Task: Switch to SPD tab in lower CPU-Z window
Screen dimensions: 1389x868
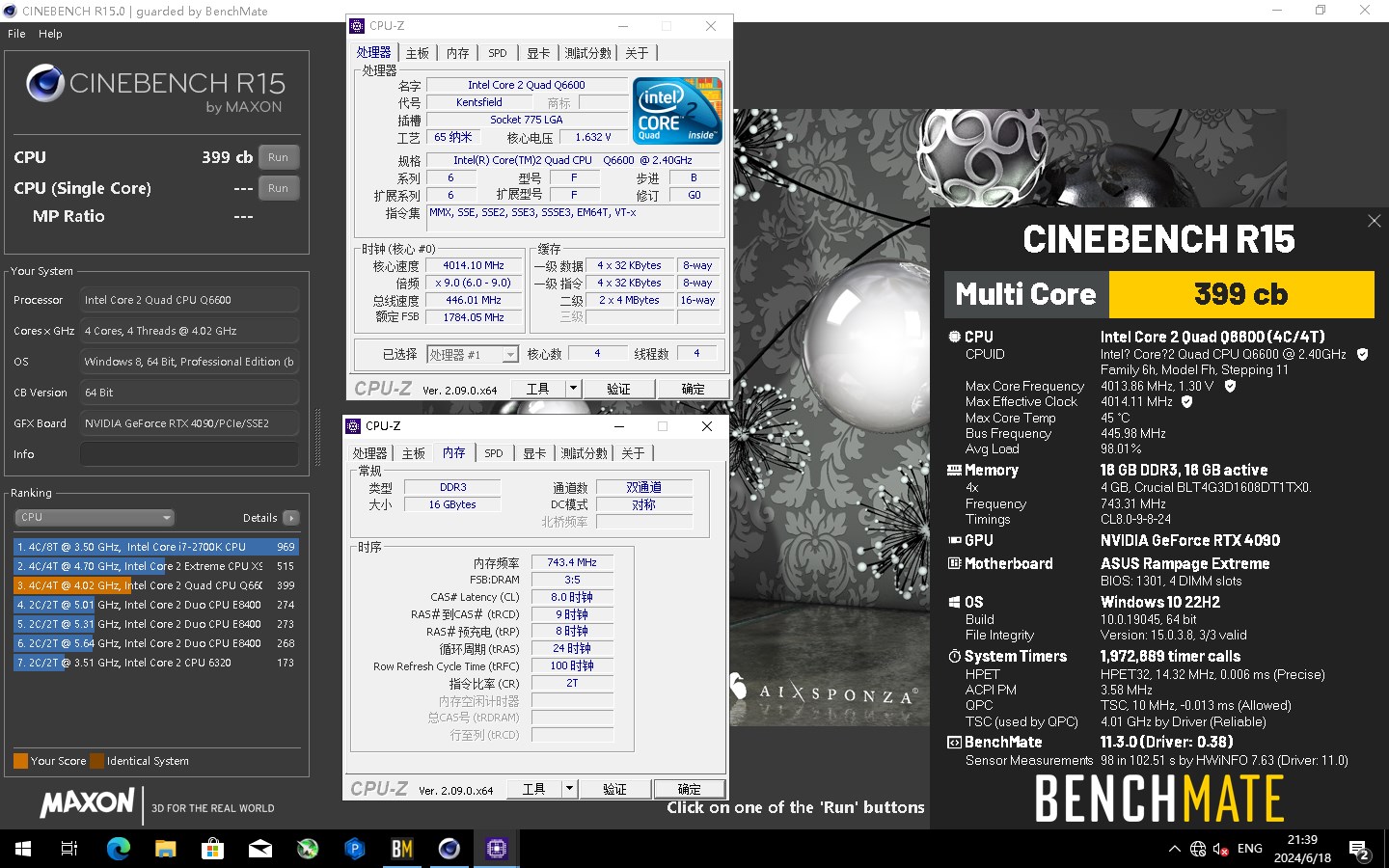Action: 494,453
